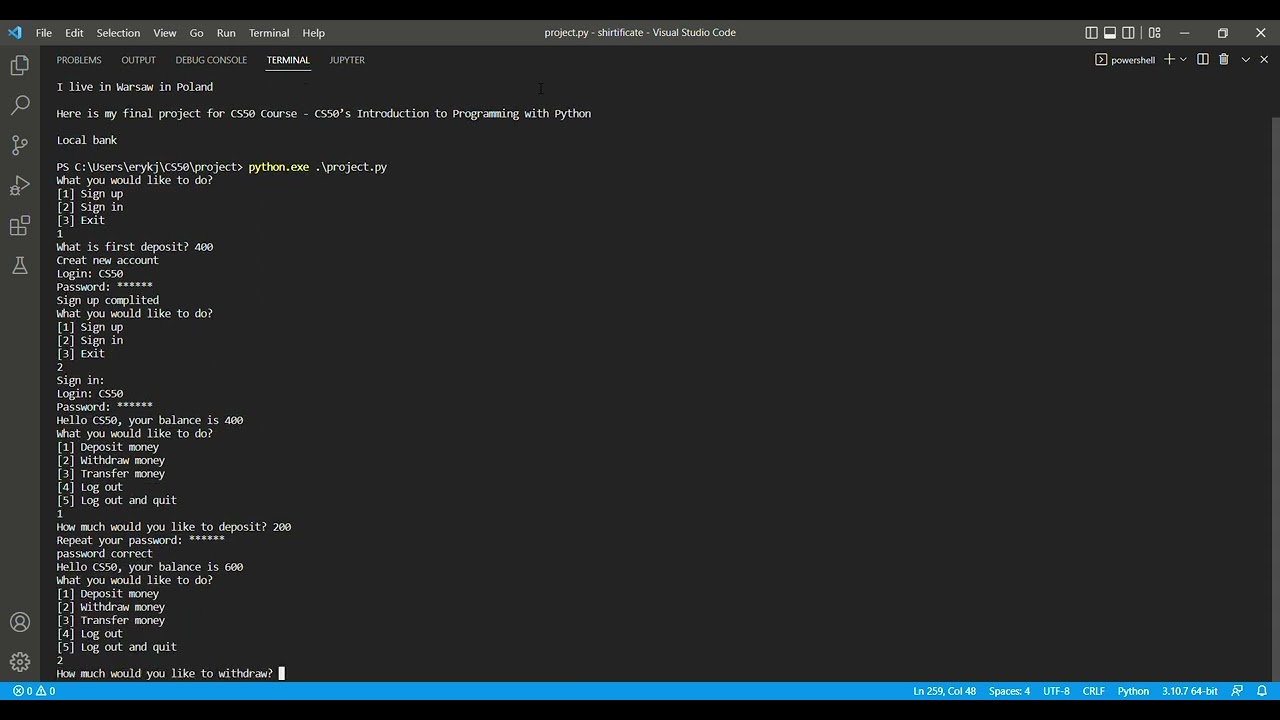
Task: Change indentation via Spaces: 4
Action: (1009, 691)
